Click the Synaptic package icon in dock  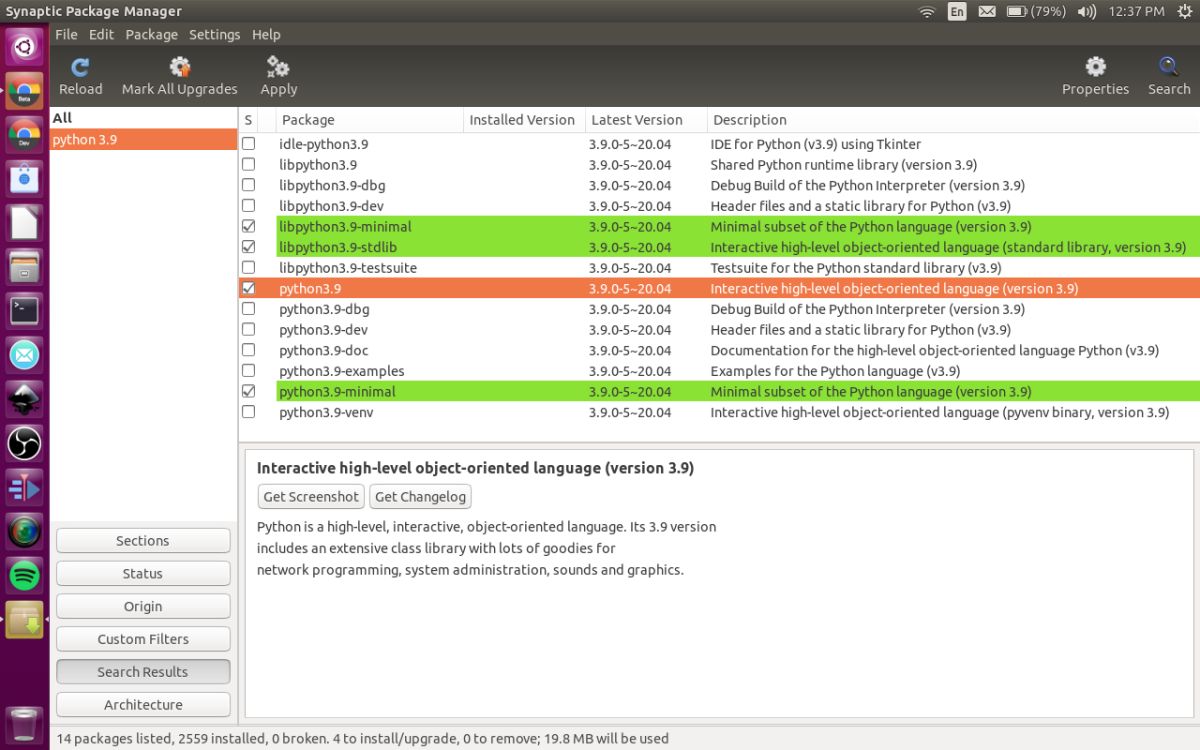(x=24, y=619)
